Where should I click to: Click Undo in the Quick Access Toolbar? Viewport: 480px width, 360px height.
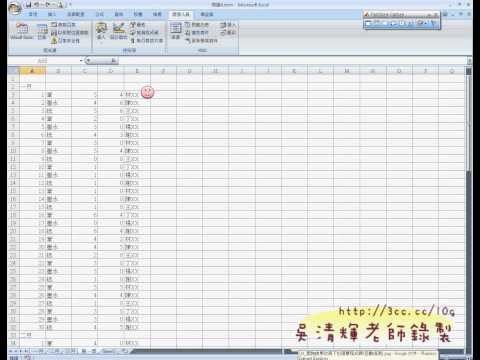click(38, 5)
